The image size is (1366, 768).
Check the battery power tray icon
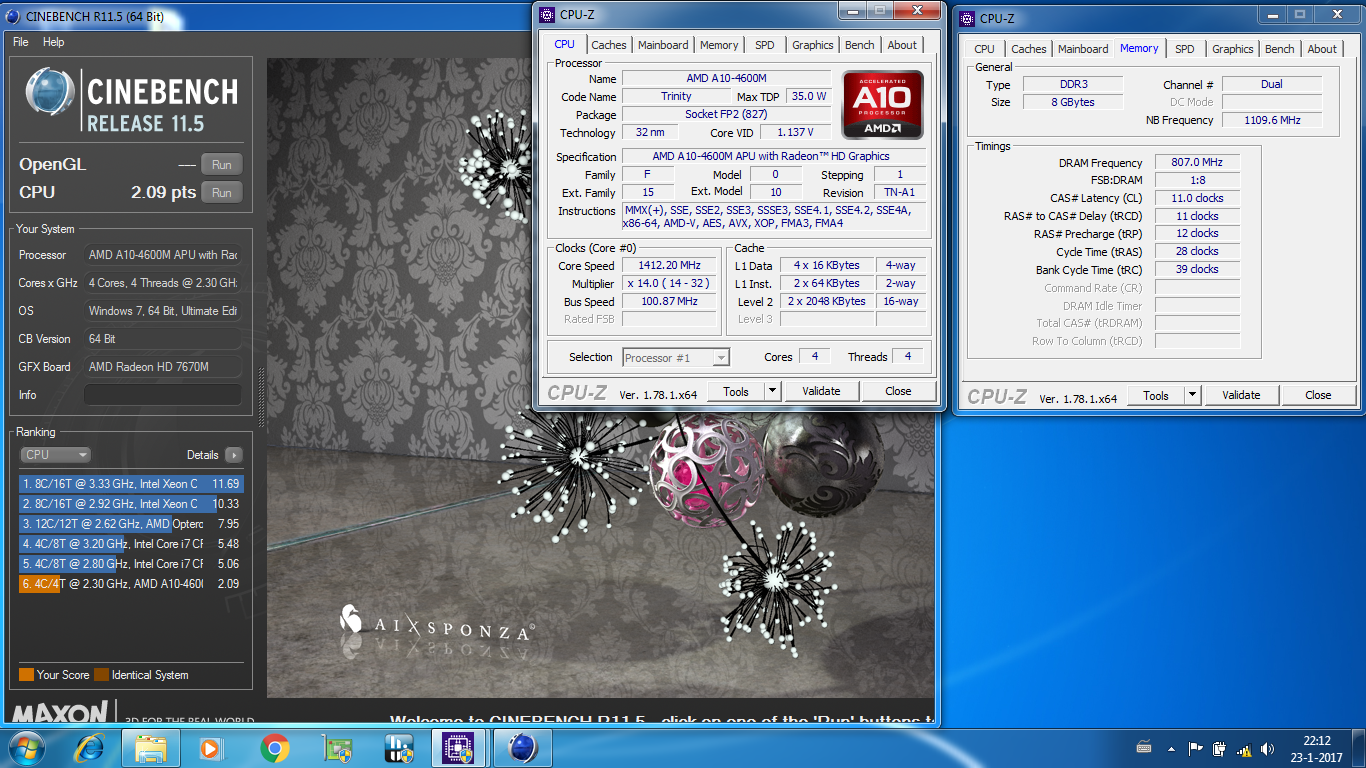1219,748
